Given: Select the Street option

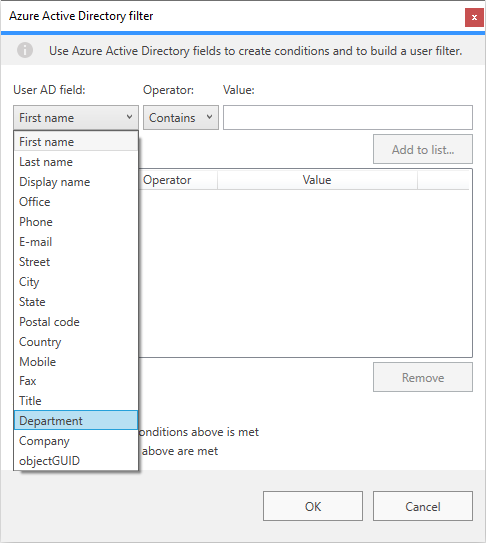Looking at the screenshot, I should 76,262.
